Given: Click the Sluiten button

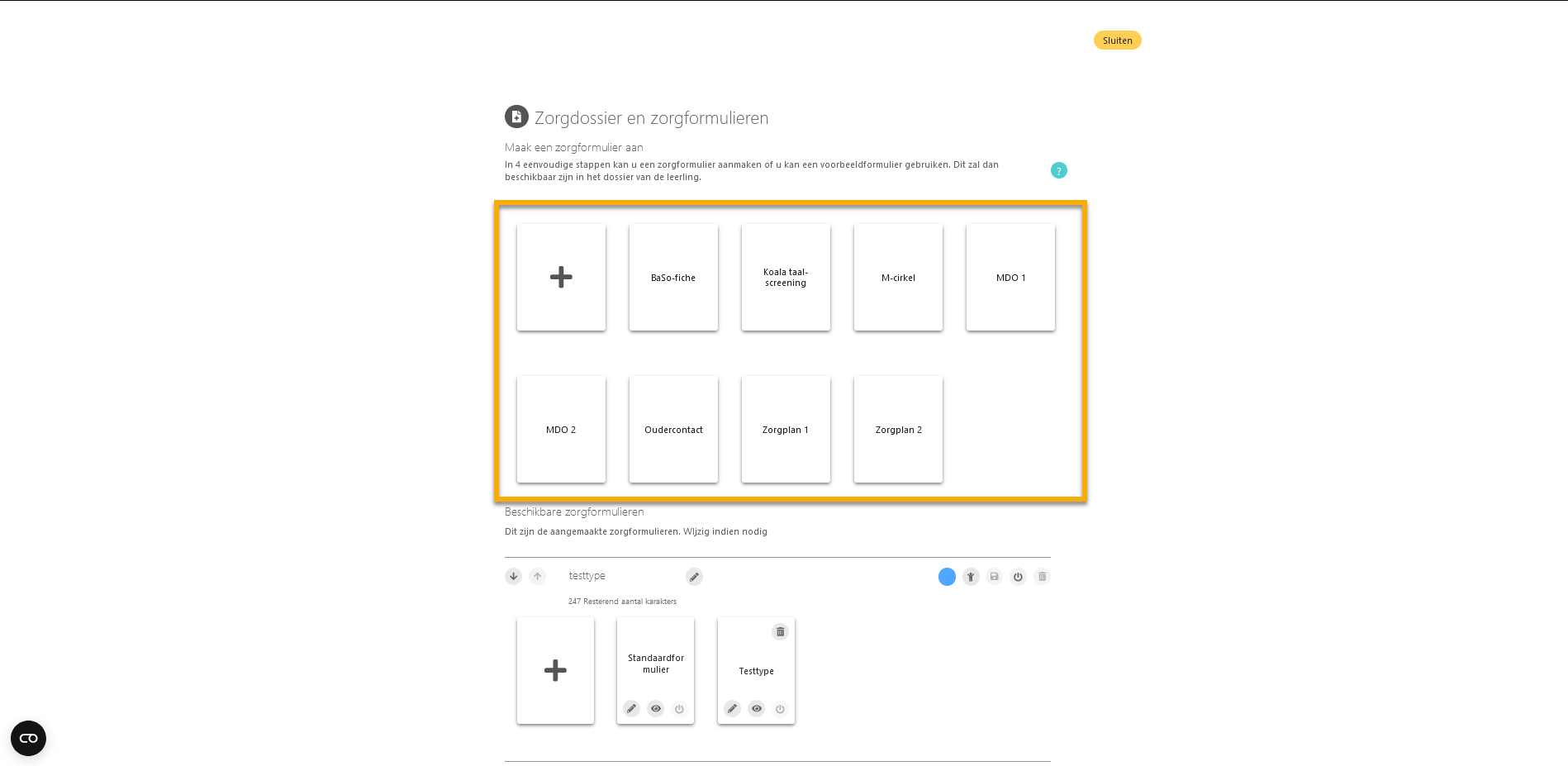Looking at the screenshot, I should click(1117, 40).
